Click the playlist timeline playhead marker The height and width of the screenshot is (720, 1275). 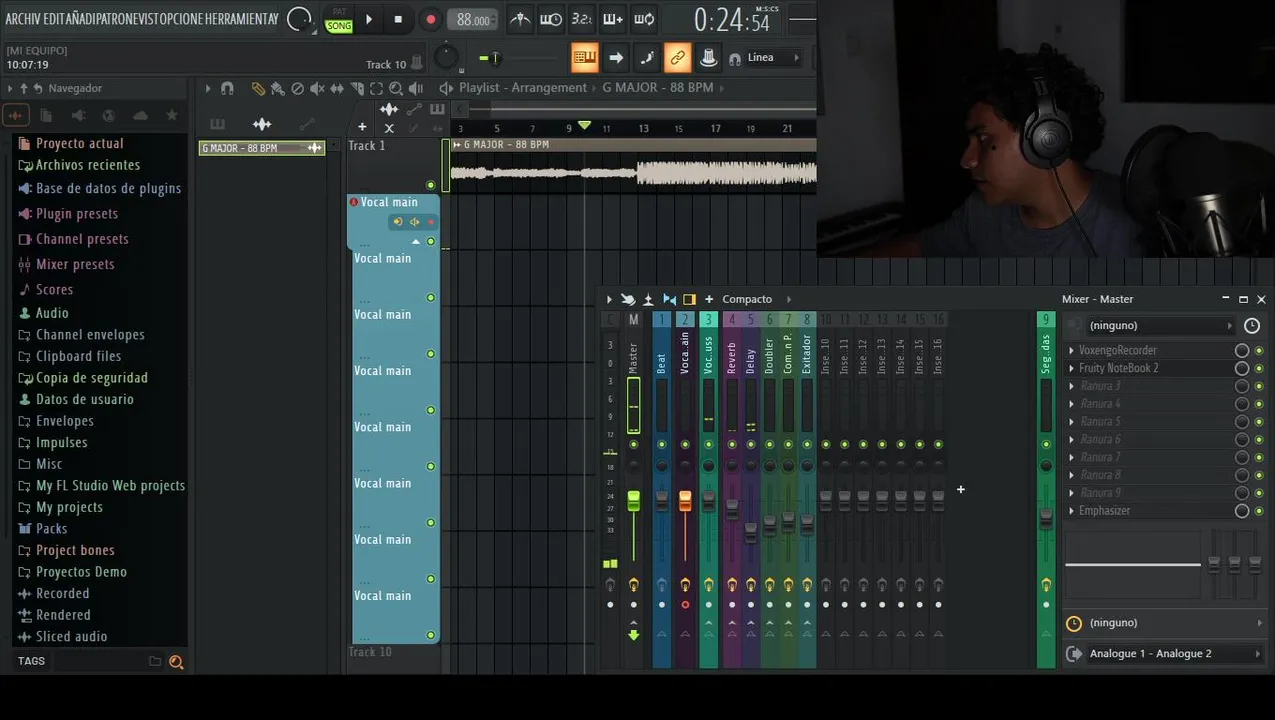tap(584, 126)
